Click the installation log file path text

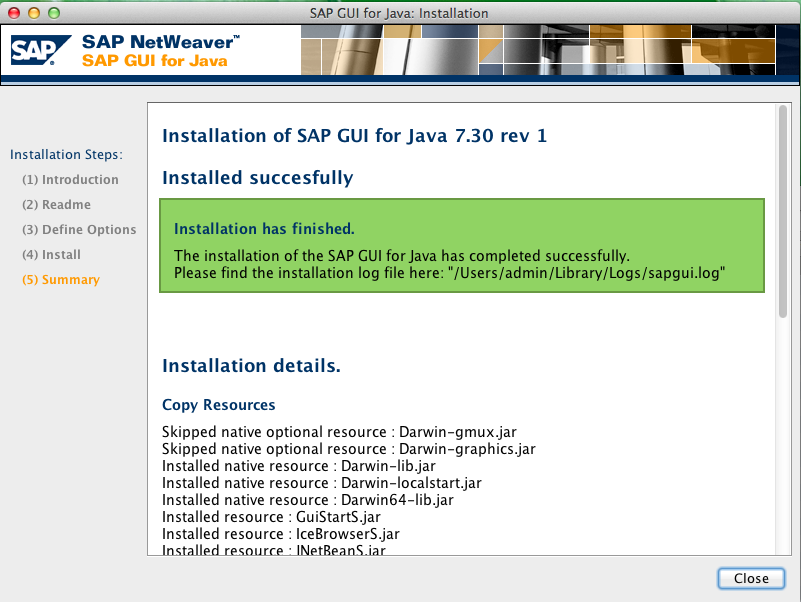(x=586, y=273)
